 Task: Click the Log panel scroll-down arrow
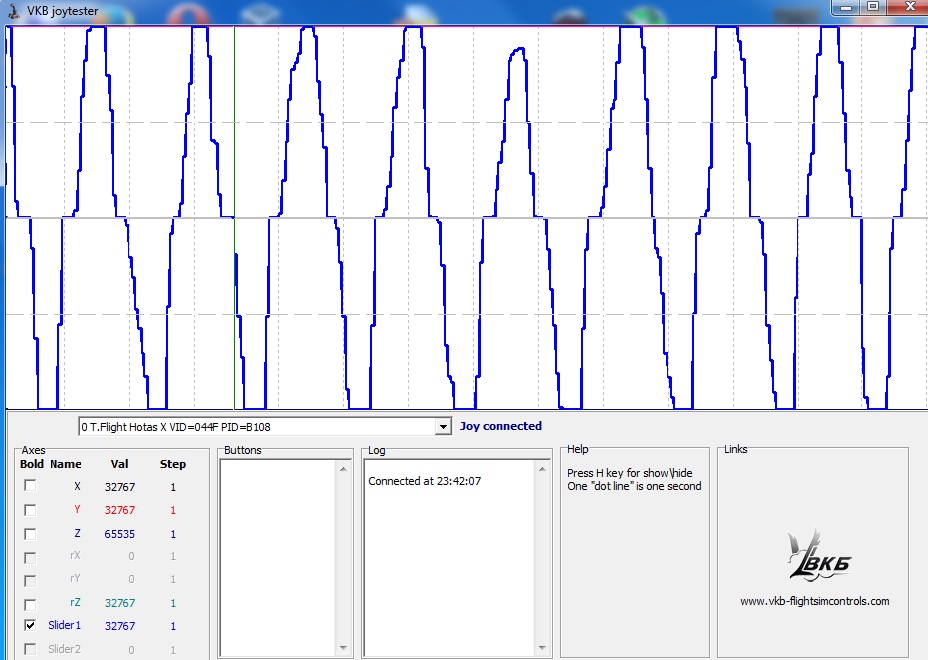[543, 649]
